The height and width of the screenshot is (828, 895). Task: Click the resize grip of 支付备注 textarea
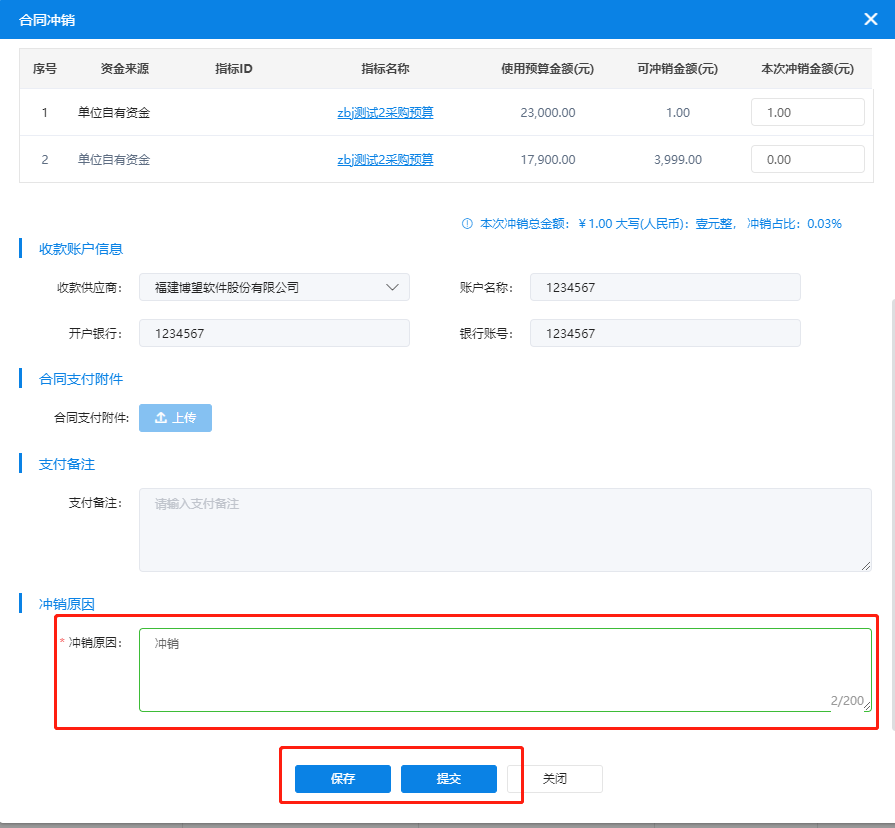866,566
